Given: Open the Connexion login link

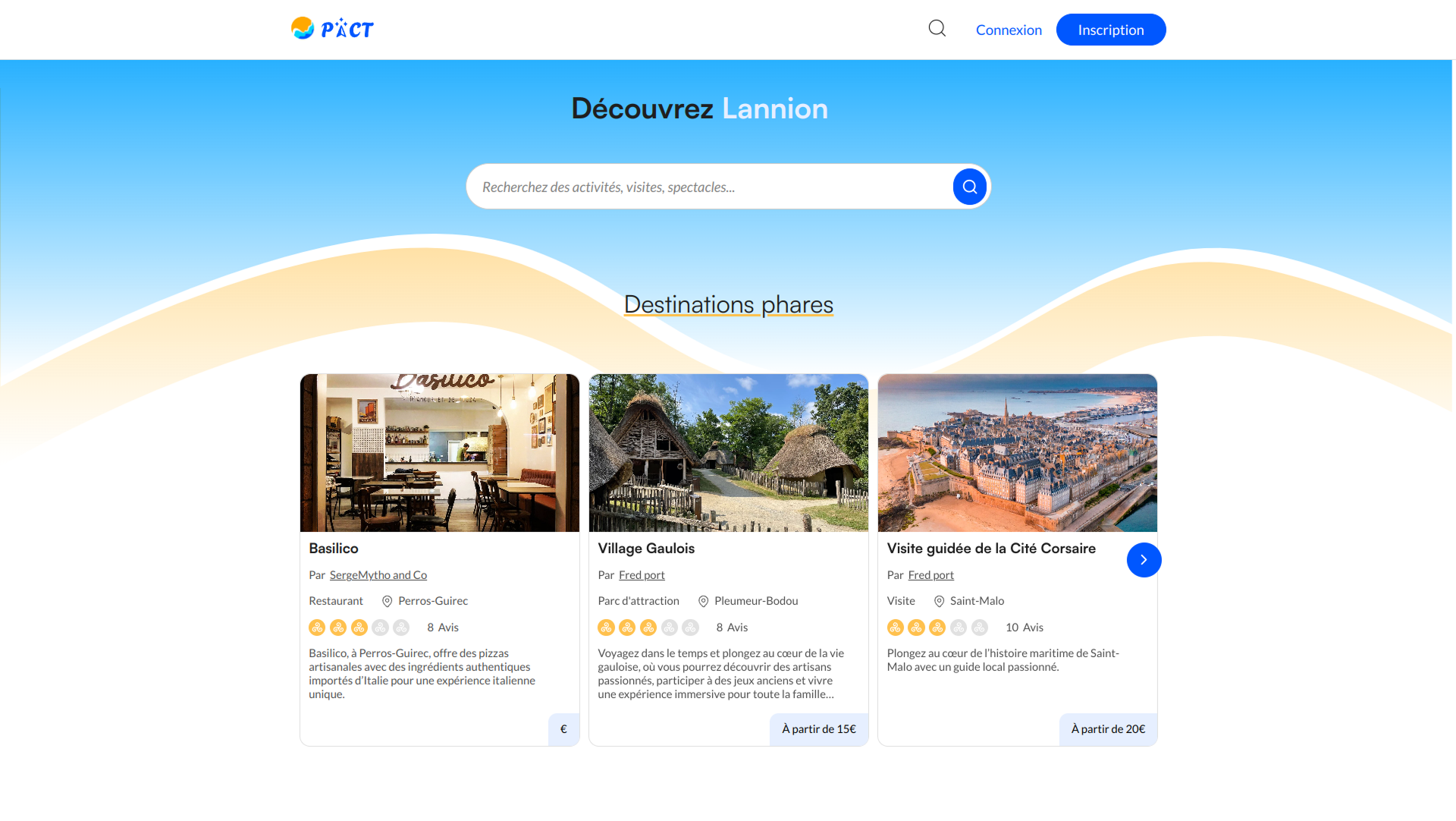Looking at the screenshot, I should pos(1009,30).
